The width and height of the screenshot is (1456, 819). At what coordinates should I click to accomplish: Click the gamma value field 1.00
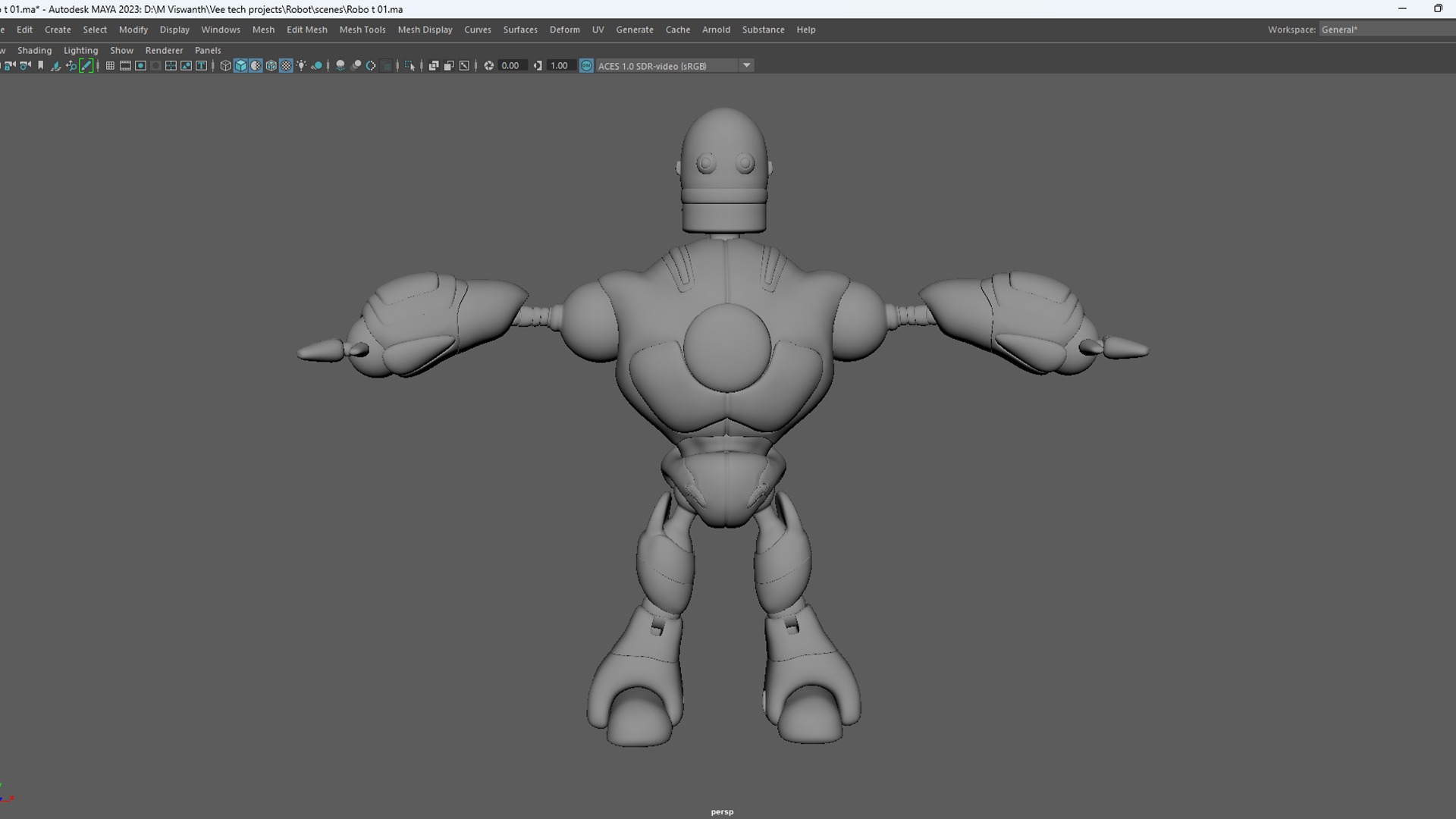[561, 66]
